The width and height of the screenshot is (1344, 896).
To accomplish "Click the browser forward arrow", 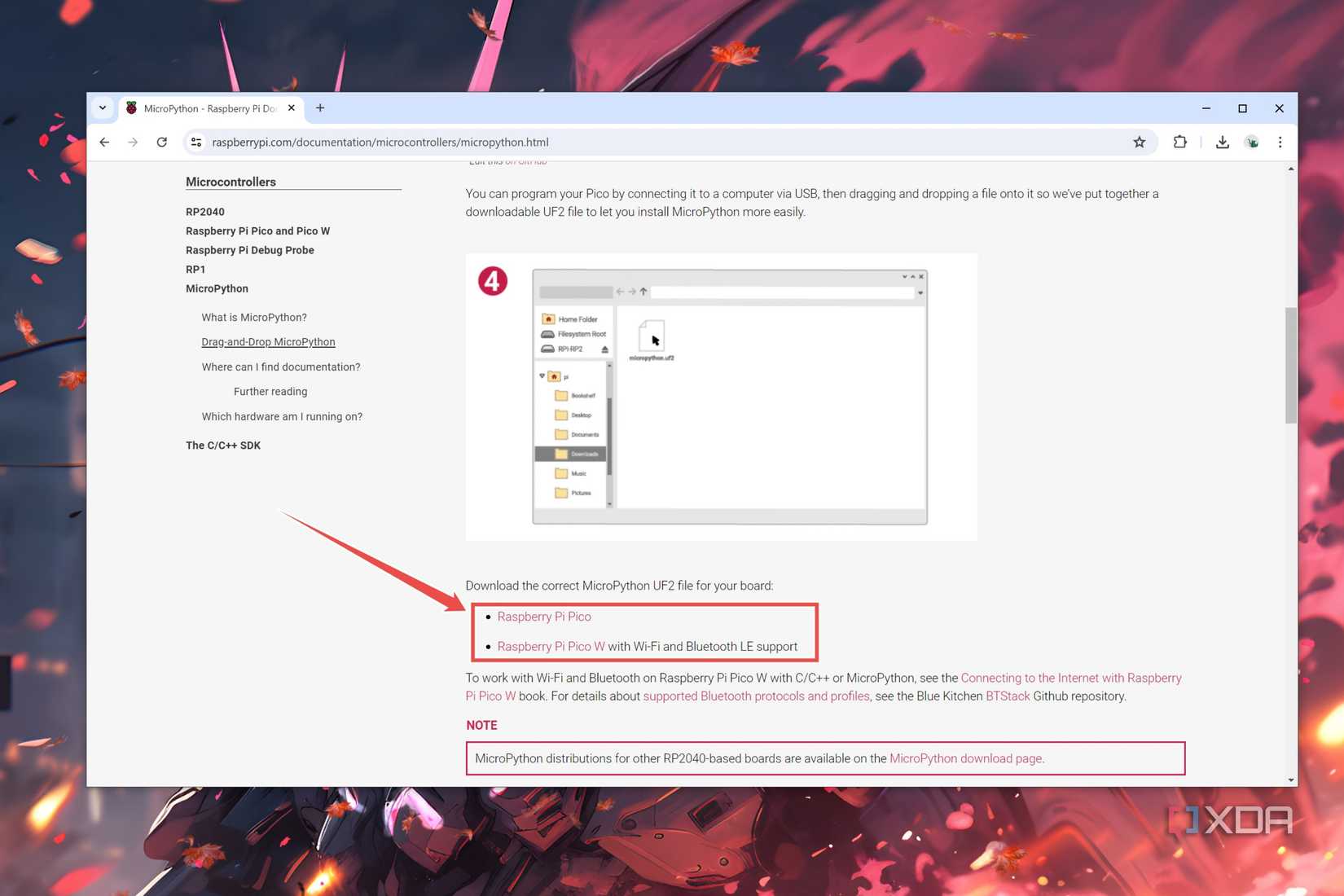I will [x=133, y=142].
